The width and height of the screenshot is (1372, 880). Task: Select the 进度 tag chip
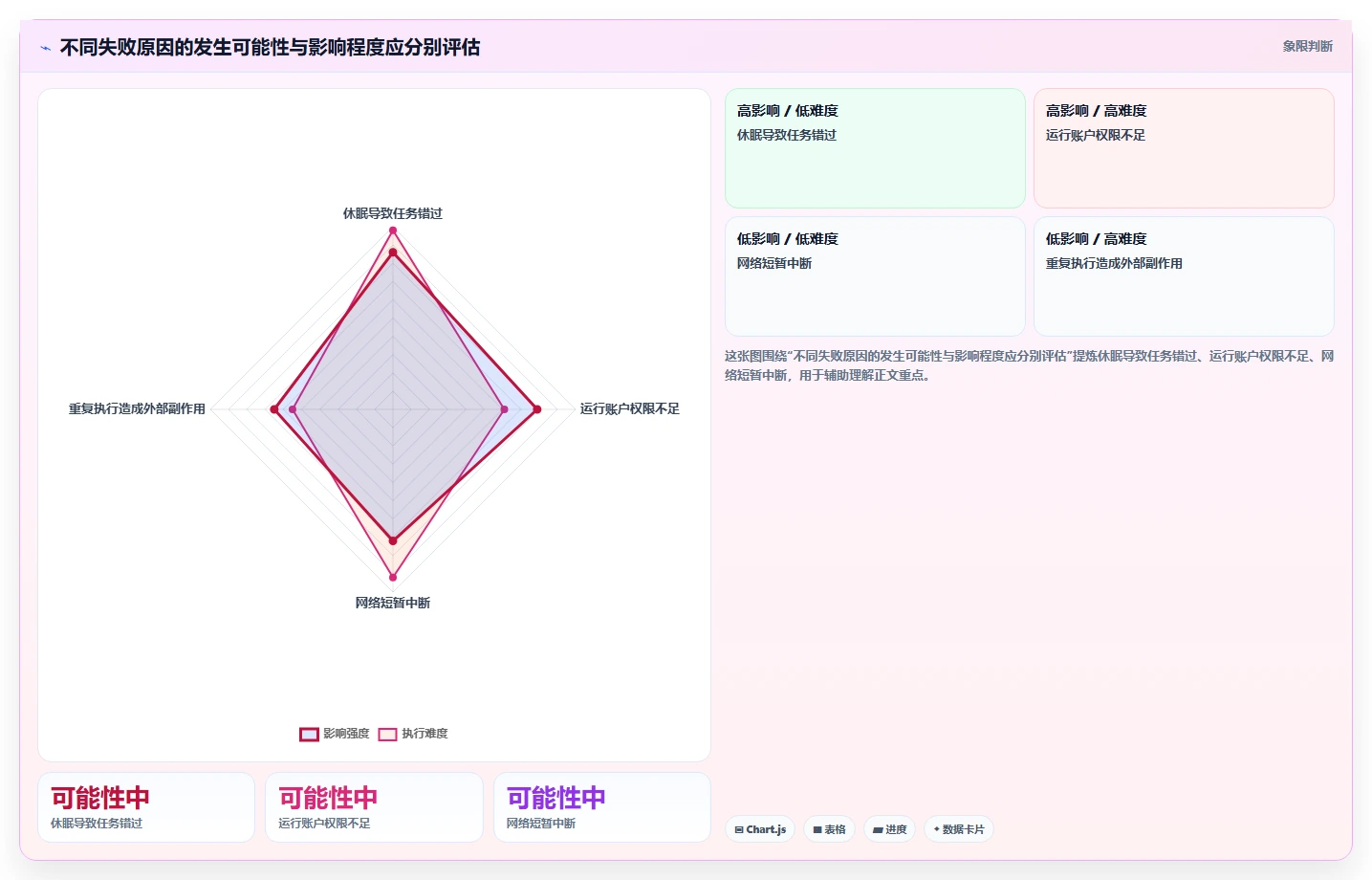click(889, 829)
